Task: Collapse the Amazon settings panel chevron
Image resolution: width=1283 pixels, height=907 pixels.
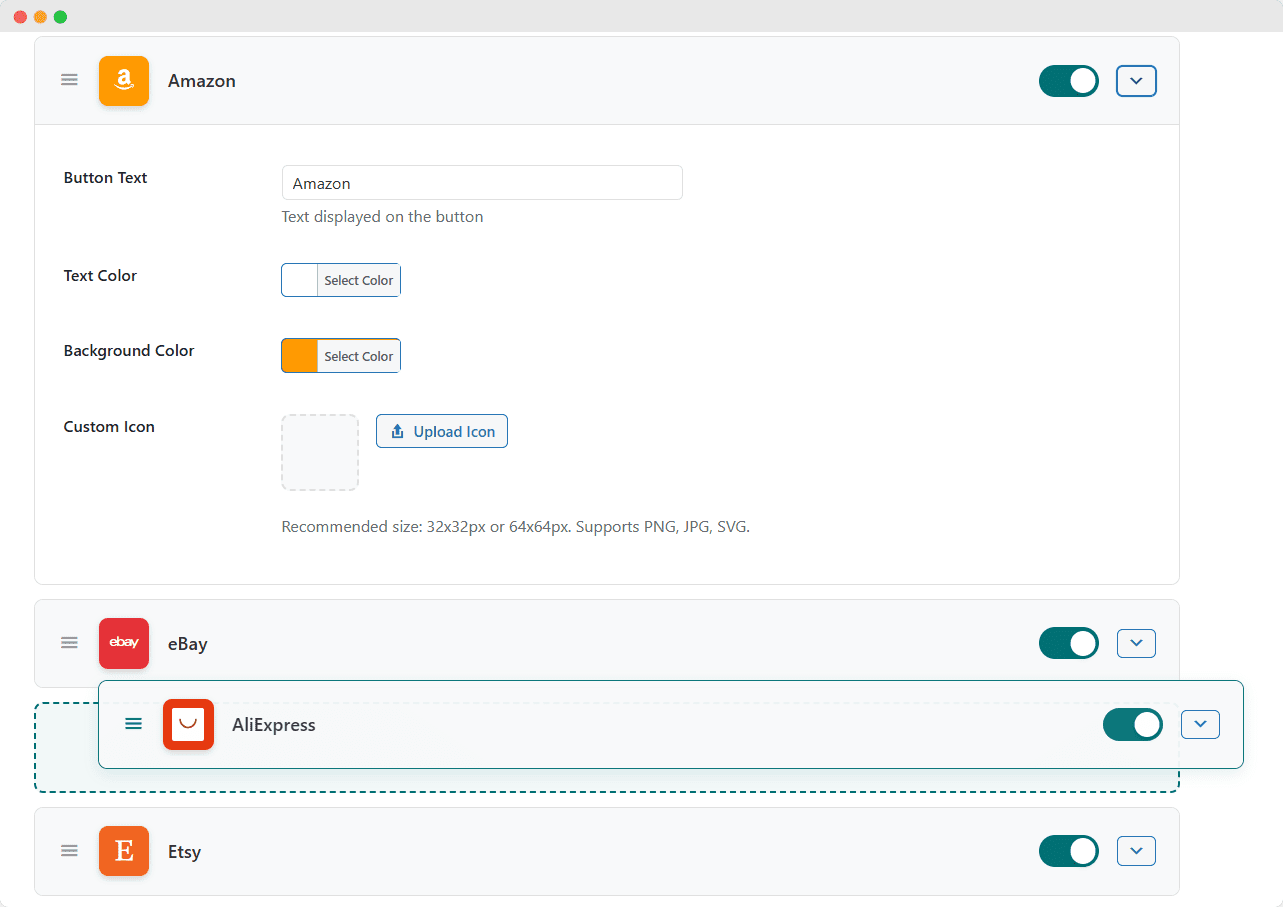Action: click(1136, 81)
